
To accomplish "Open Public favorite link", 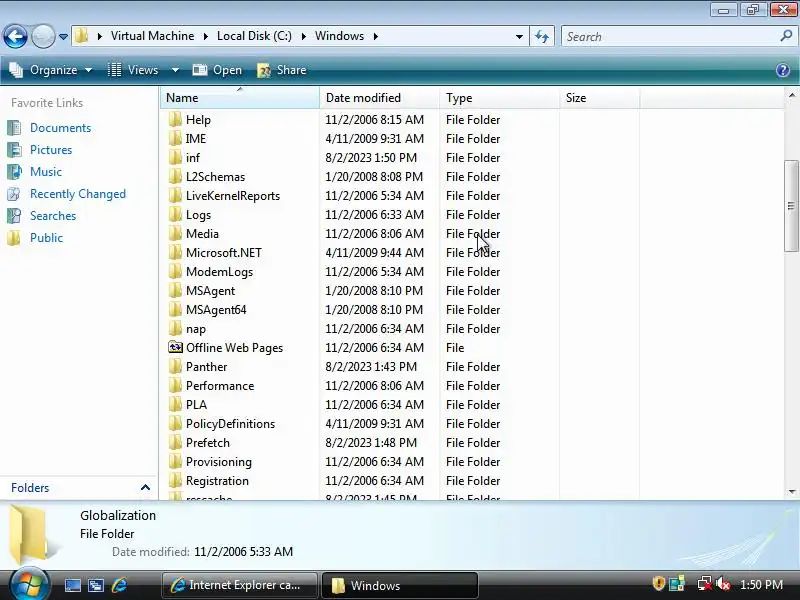I will coord(46,238).
